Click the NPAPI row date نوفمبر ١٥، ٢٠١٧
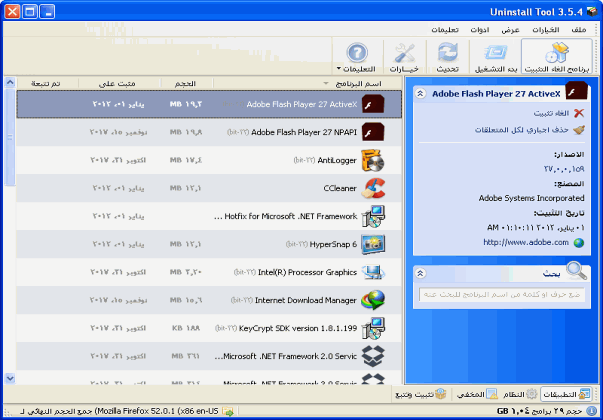Screen dimensions: 603x420 click(x=118, y=132)
